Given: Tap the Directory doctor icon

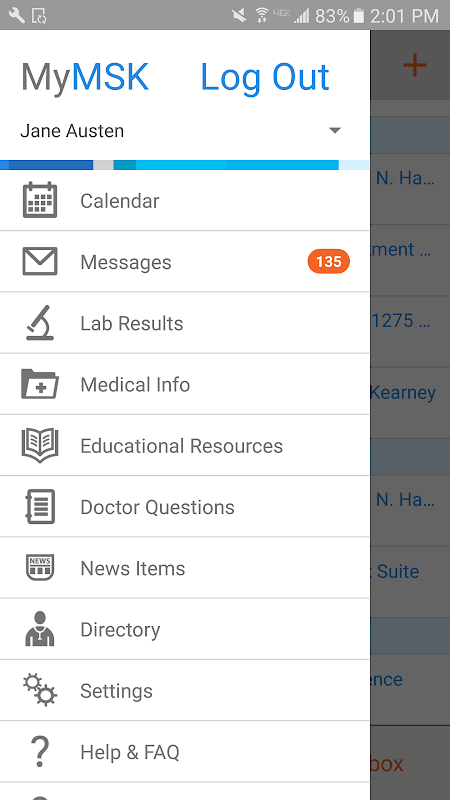Looking at the screenshot, I should click(x=40, y=629).
